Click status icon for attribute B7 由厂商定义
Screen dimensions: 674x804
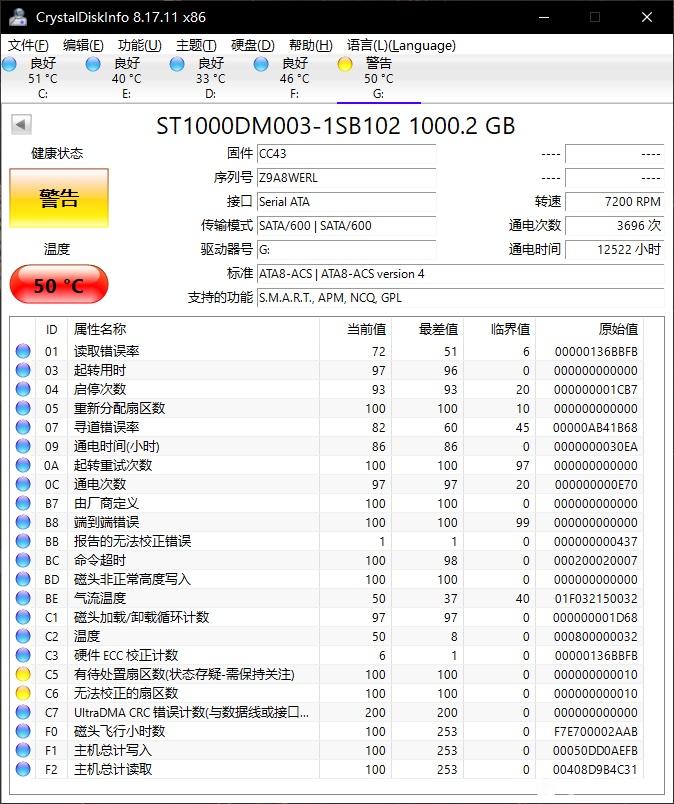(x=23, y=503)
